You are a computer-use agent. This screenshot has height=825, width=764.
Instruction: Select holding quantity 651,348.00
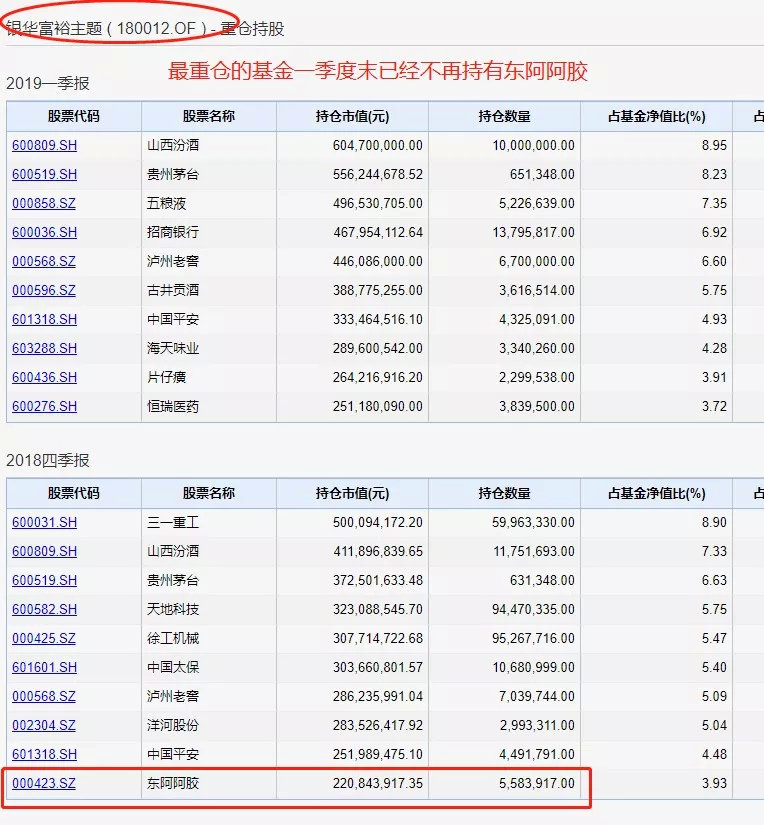tap(542, 174)
